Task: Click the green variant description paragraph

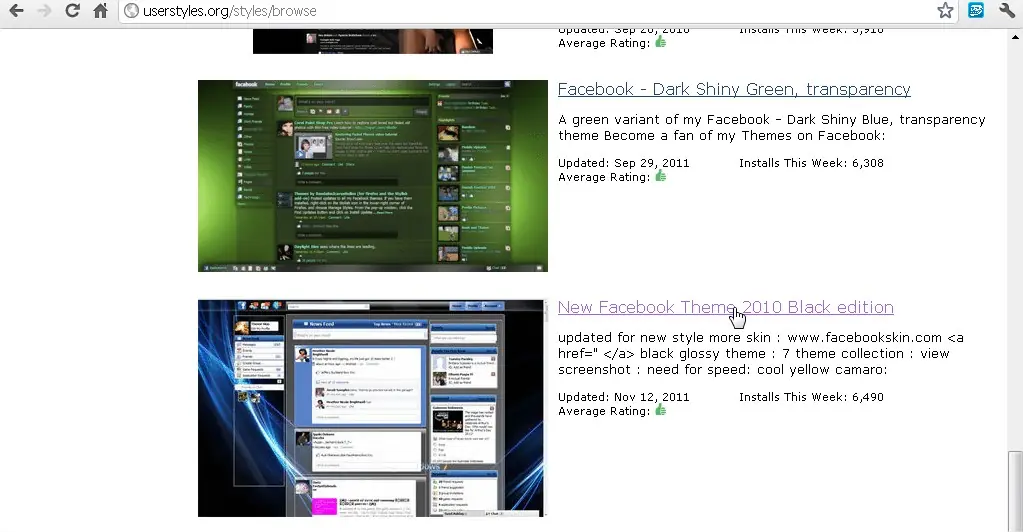Action: pyautogui.click(x=772, y=128)
